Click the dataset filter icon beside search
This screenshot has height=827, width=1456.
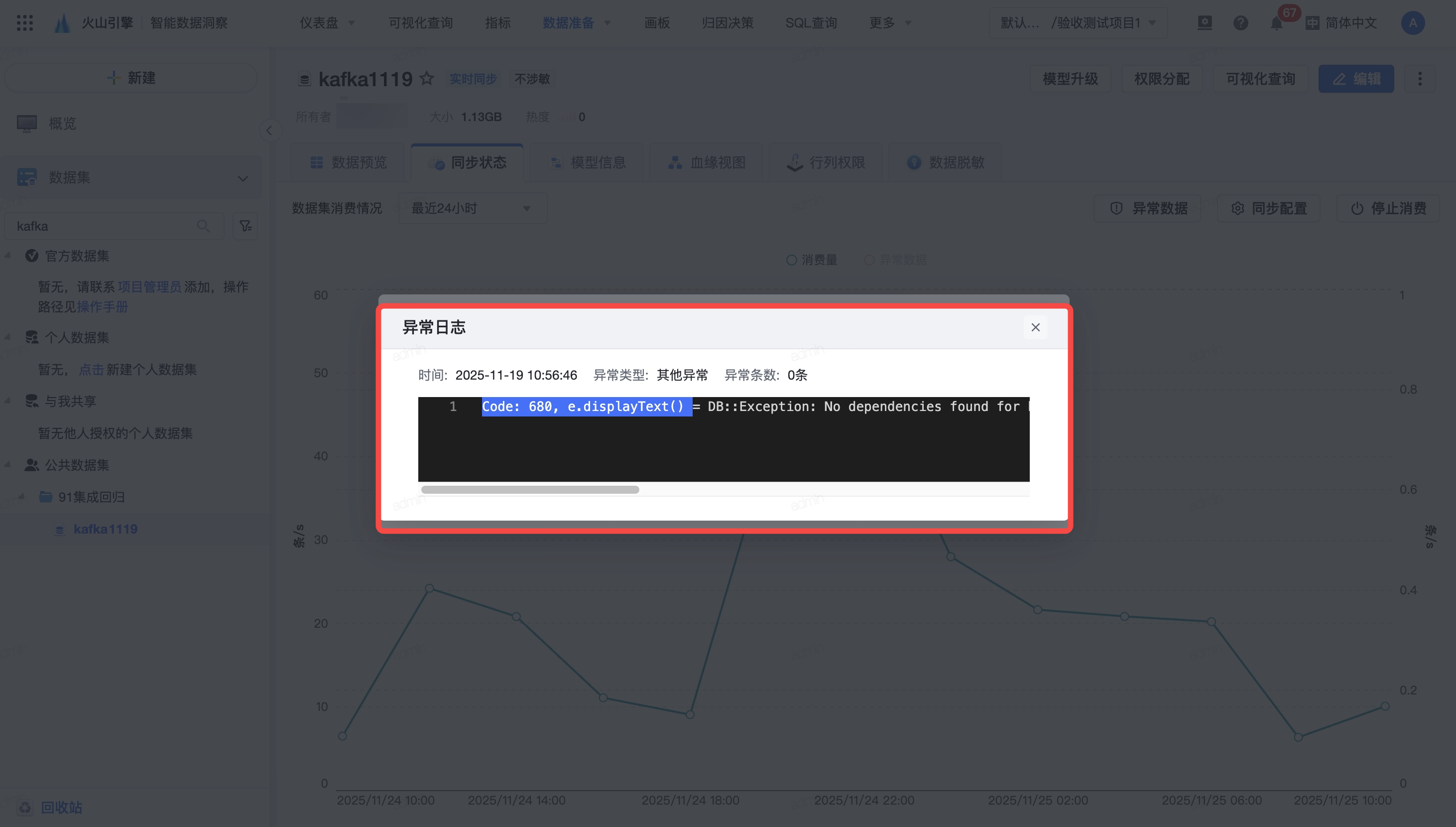click(245, 226)
